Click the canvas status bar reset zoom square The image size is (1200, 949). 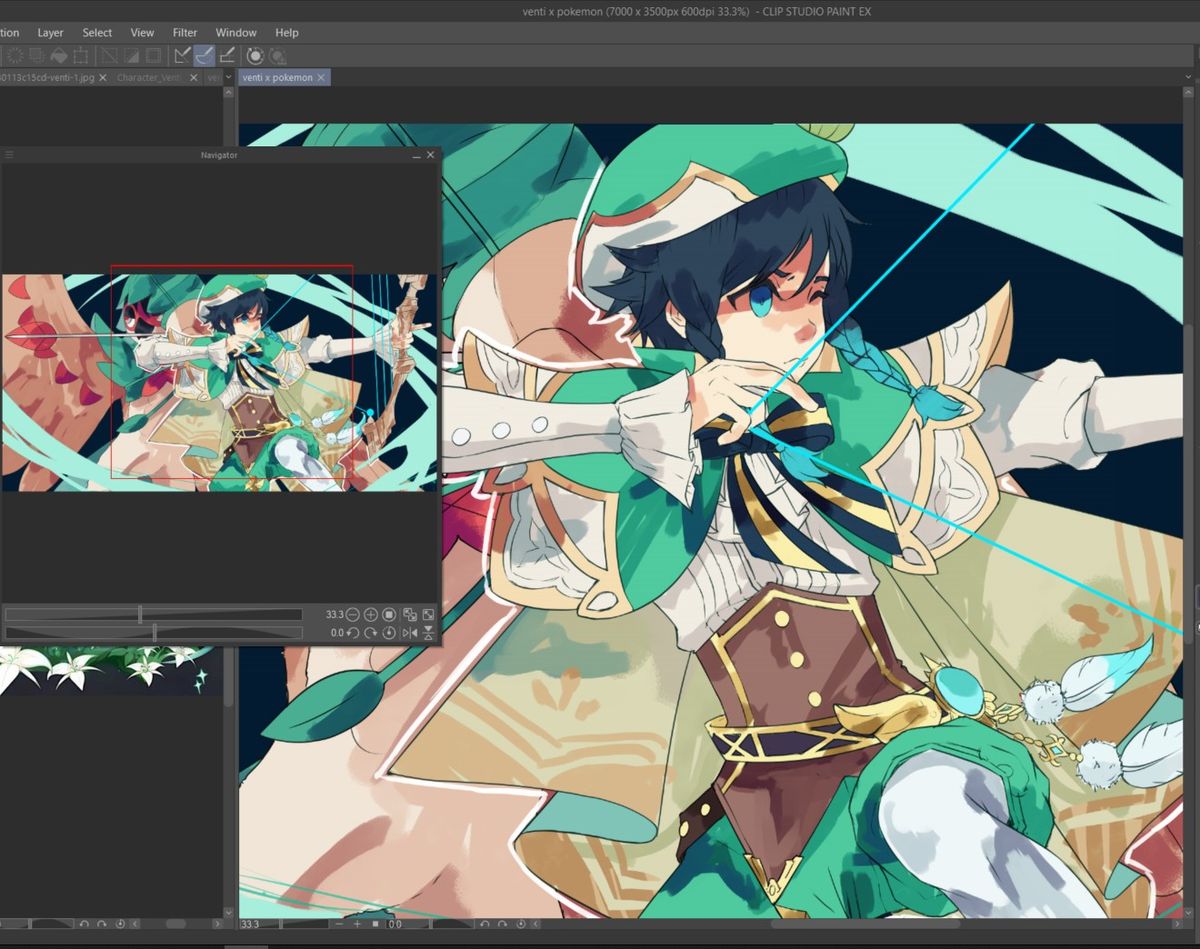[x=375, y=924]
